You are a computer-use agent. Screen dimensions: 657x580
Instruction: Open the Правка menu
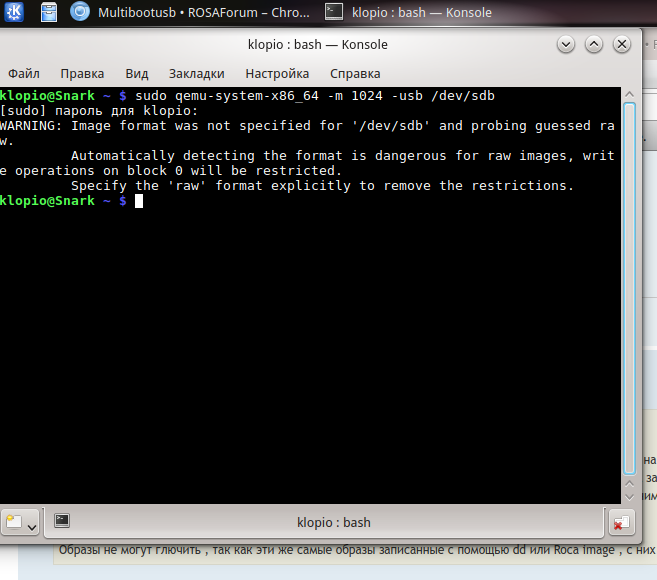coord(82,74)
